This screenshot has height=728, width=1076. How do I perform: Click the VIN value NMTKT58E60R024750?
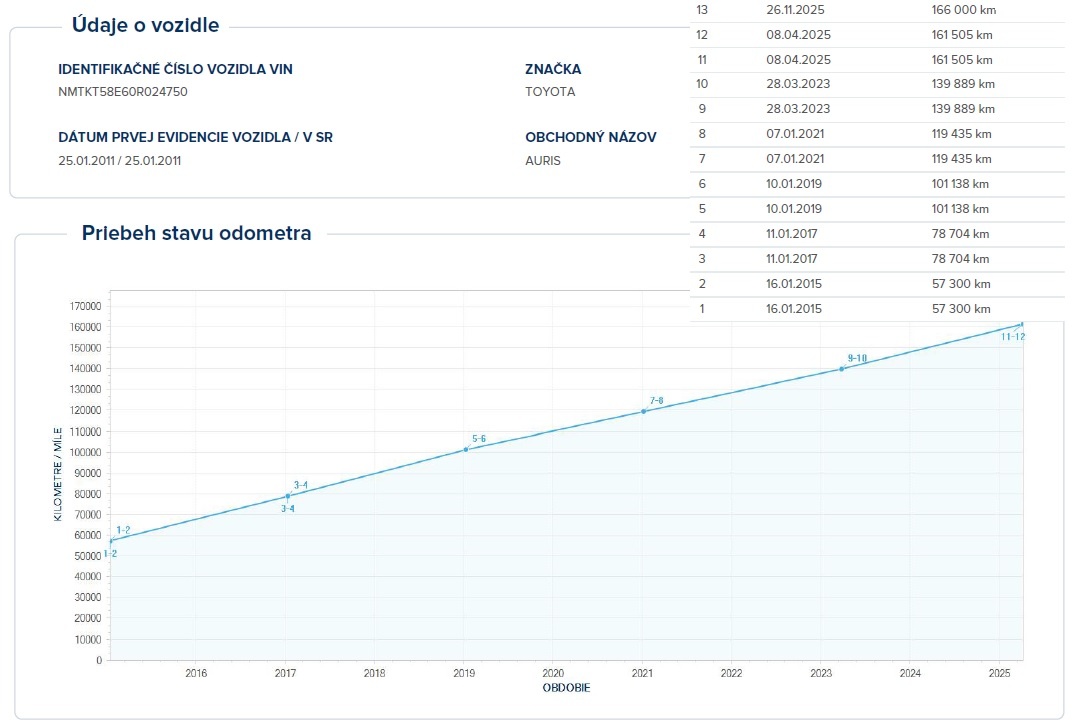tap(123, 92)
